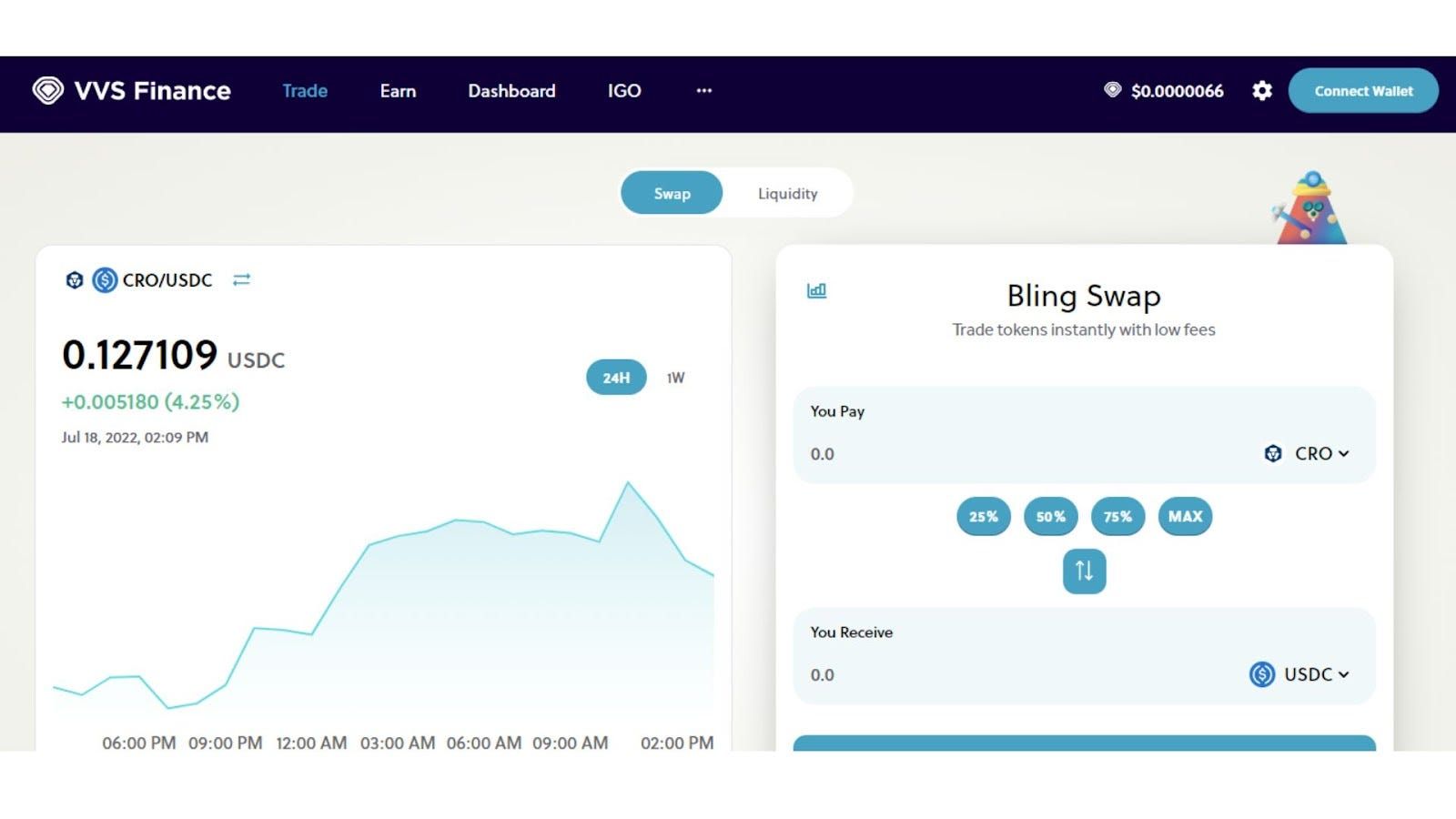Click the 06:00 PM axis label
The image size is (1456, 819).
139,743
